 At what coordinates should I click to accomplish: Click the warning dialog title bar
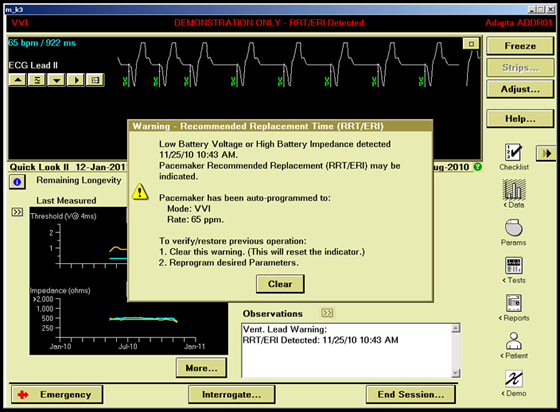click(x=280, y=126)
